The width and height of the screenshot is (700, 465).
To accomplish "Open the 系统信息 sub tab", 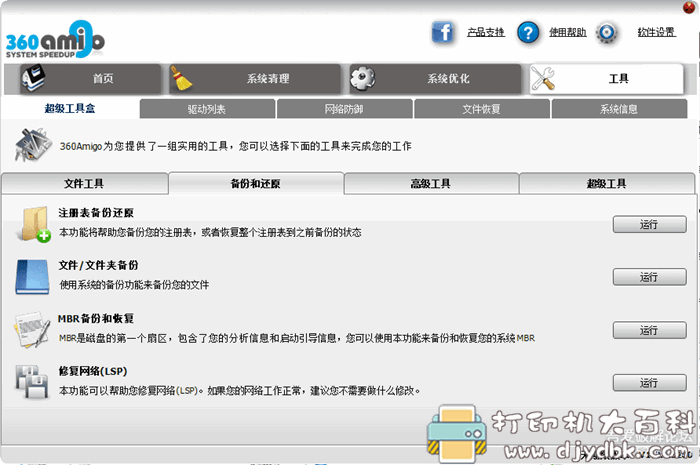I will click(619, 109).
